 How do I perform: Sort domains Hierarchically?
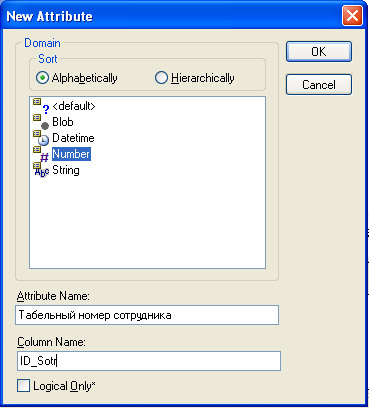pos(195,78)
